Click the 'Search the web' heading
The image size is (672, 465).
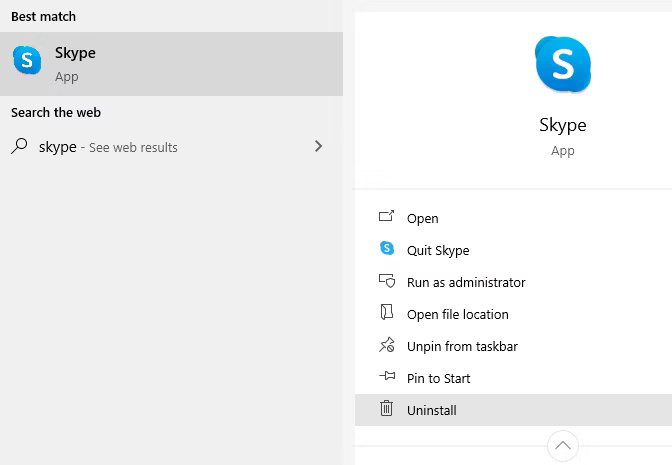(x=56, y=112)
